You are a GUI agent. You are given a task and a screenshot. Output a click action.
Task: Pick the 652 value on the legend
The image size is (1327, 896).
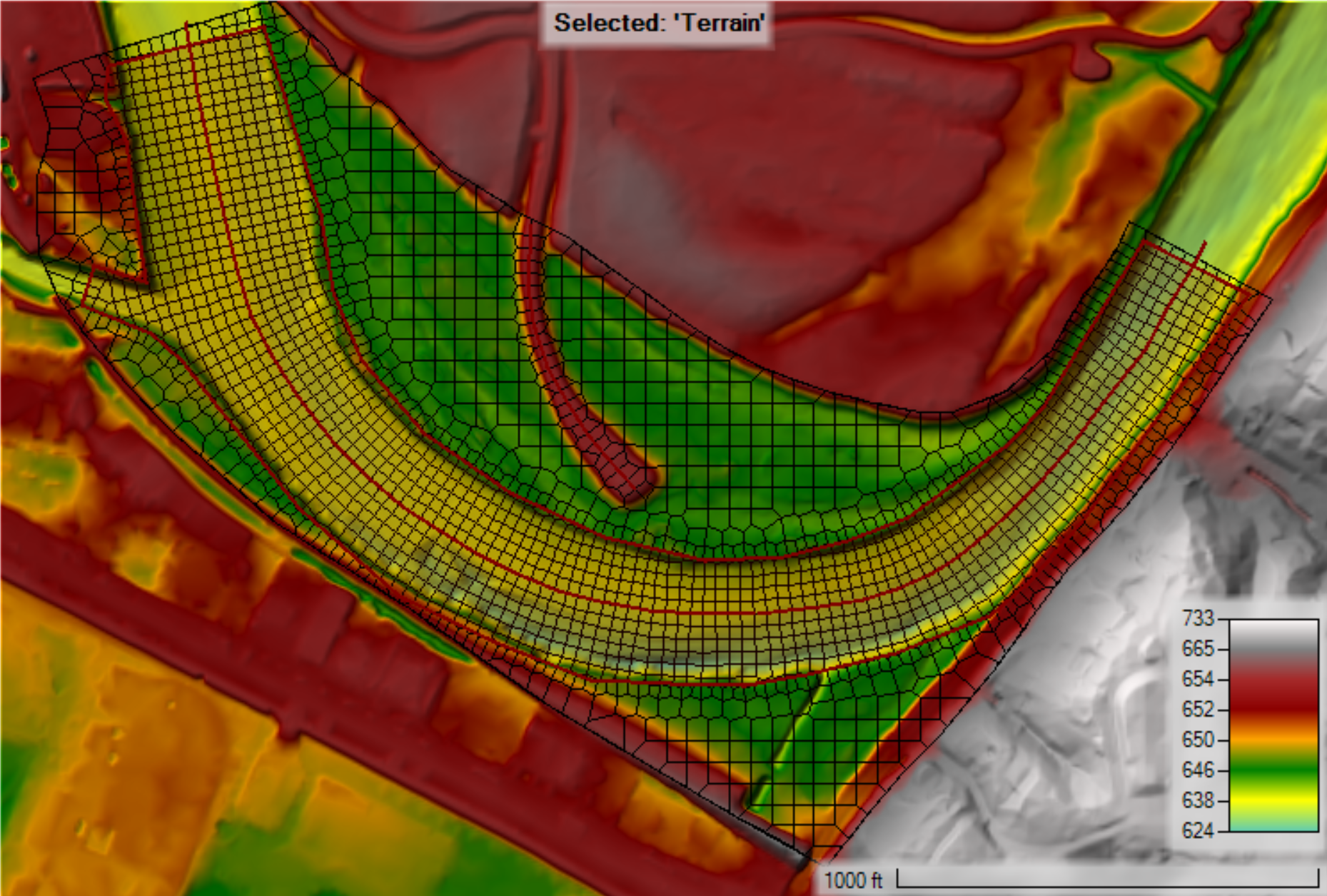(1198, 709)
